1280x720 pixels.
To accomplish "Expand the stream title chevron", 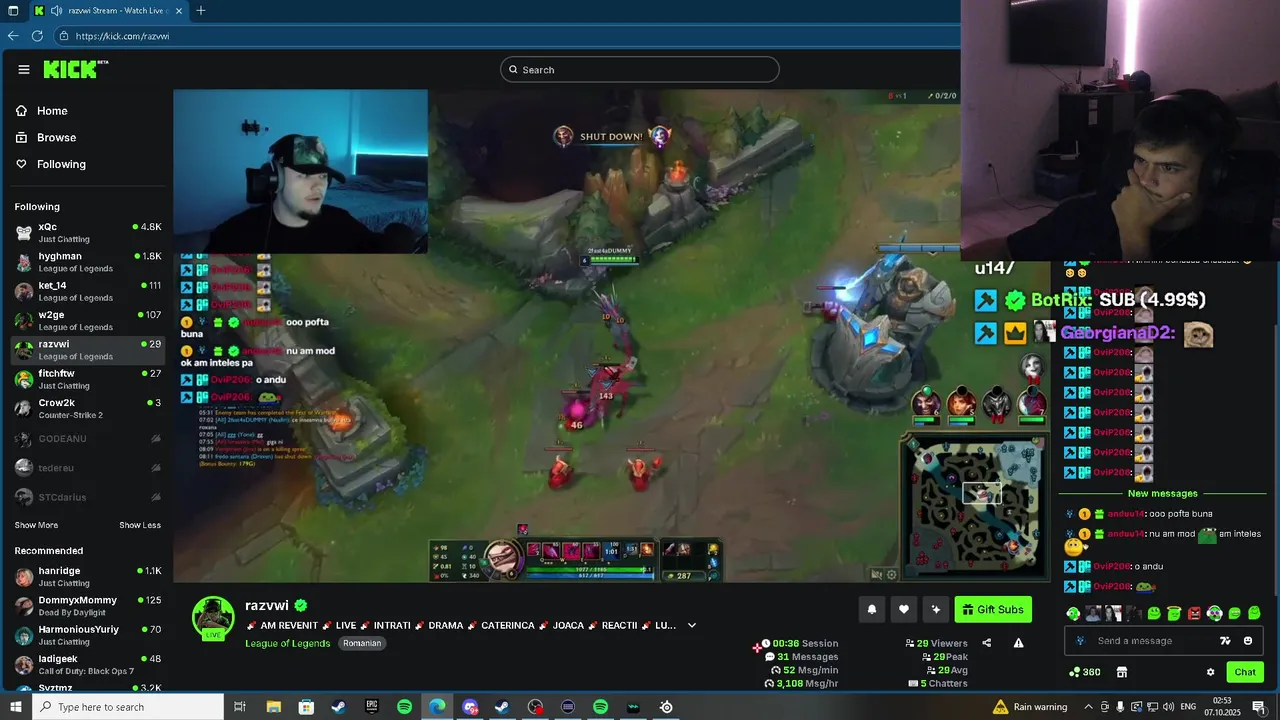I will [691, 625].
